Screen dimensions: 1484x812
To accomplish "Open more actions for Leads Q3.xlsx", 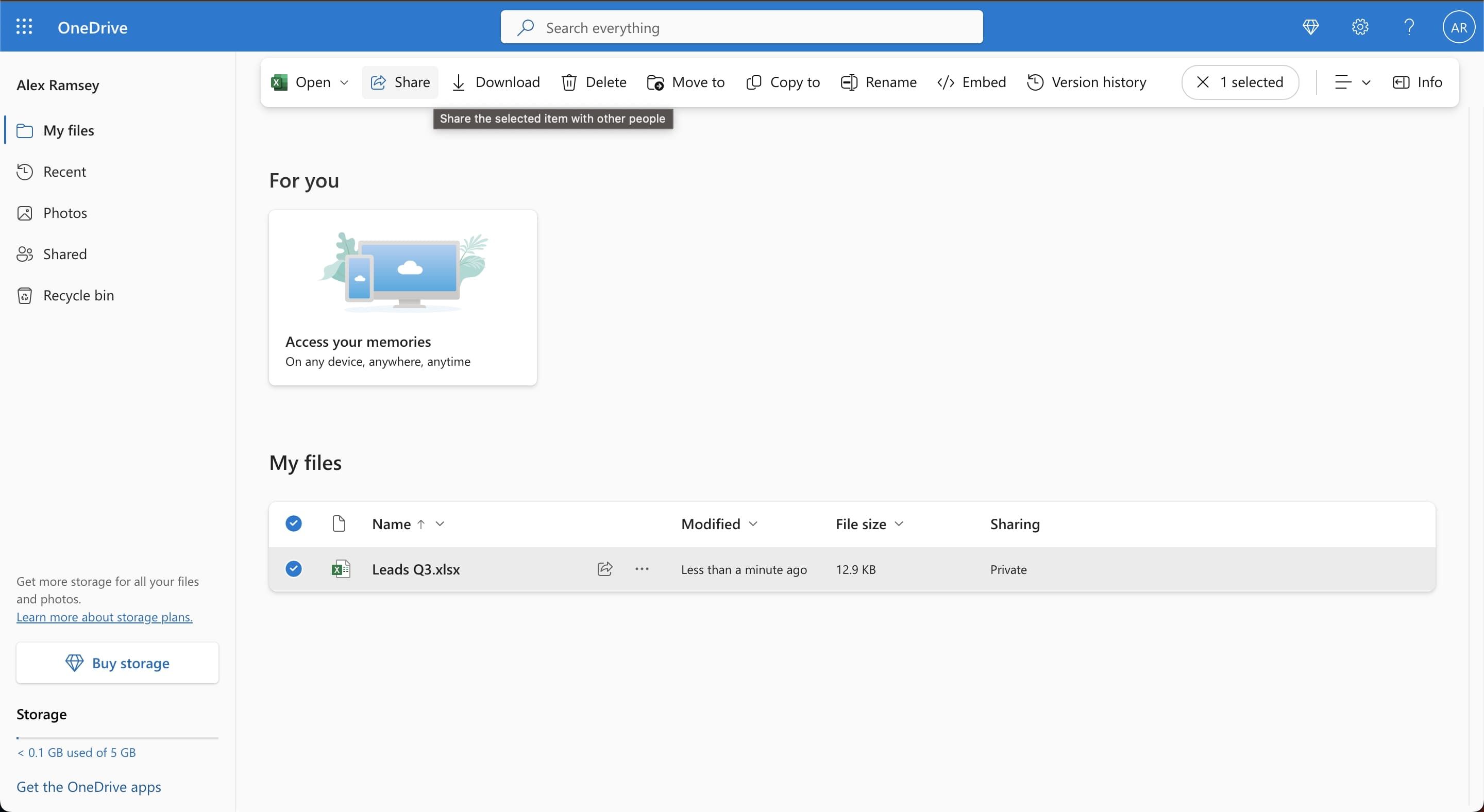I will (642, 569).
